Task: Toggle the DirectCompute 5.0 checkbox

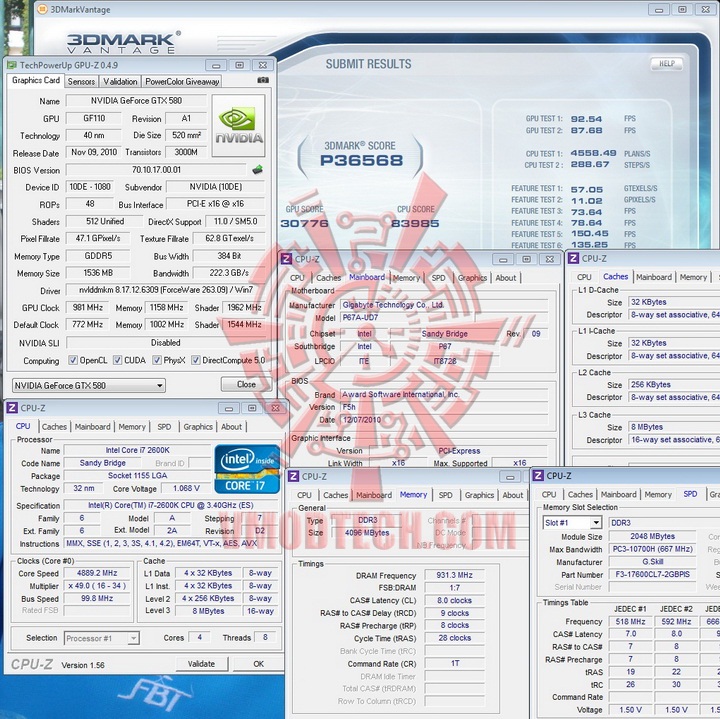Action: pos(196,360)
